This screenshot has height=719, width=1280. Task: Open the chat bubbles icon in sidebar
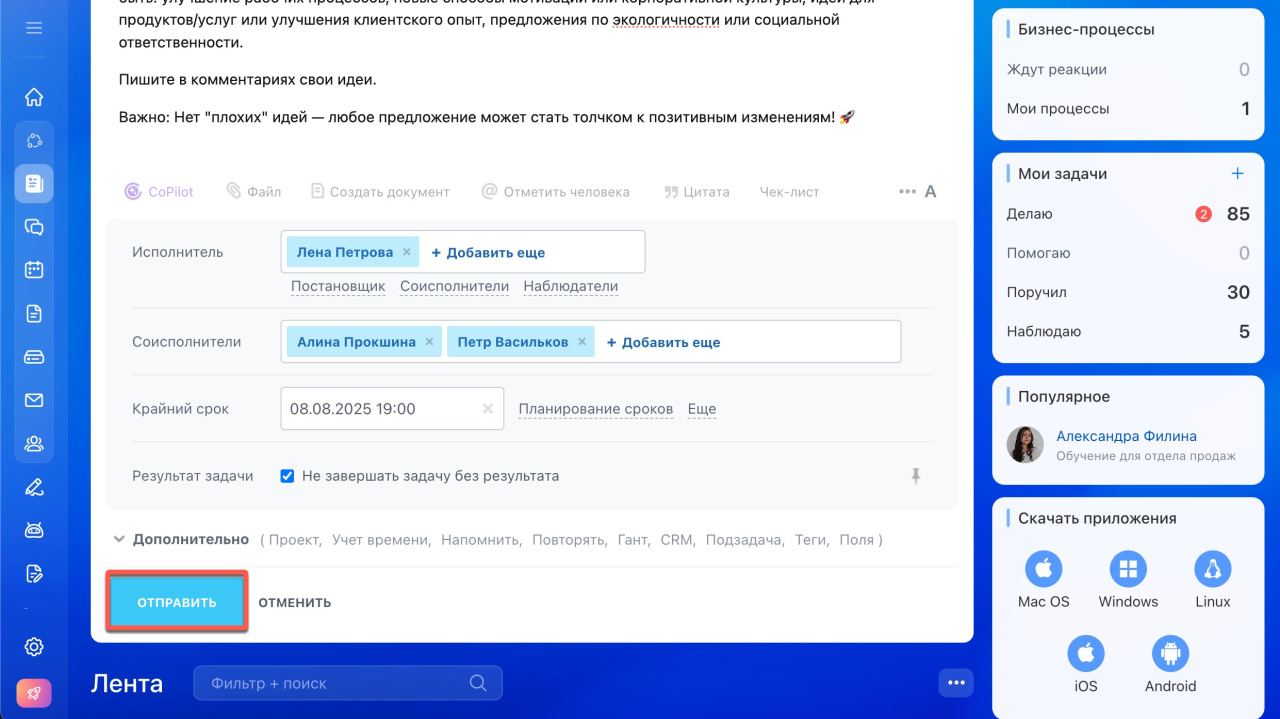click(x=34, y=227)
